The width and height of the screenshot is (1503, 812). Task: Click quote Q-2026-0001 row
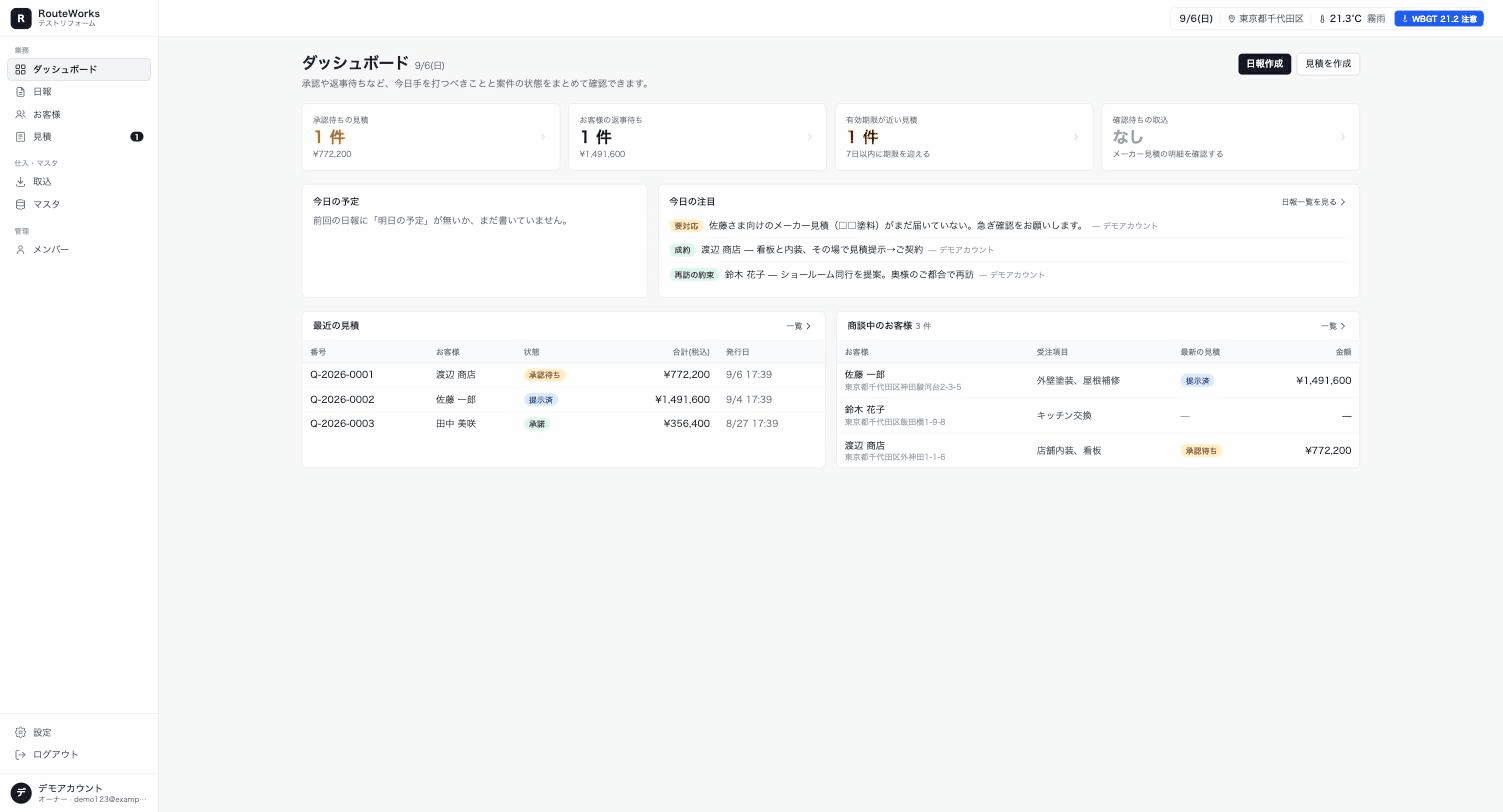pos(563,375)
